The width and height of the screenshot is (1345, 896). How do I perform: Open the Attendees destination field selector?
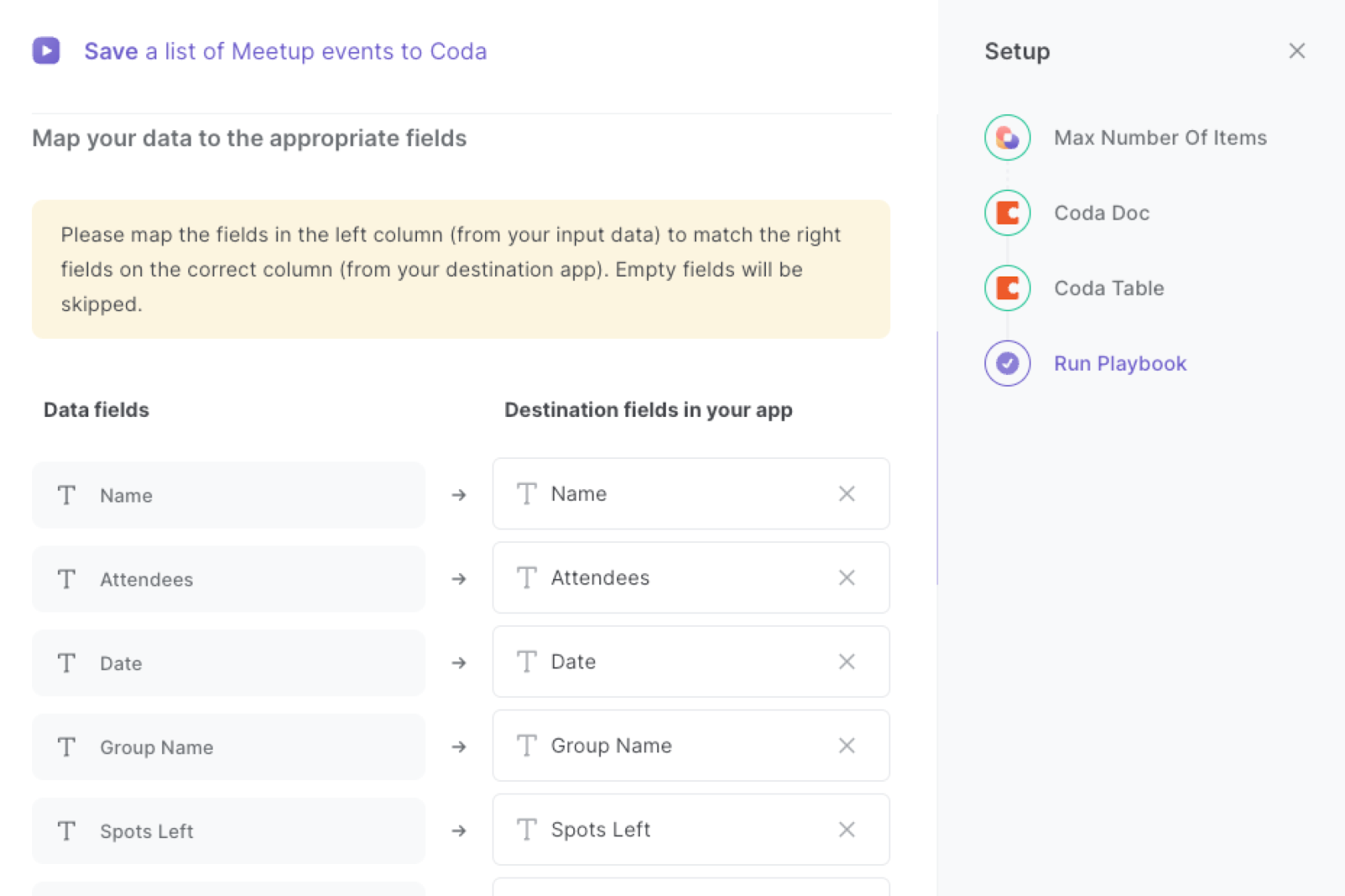pos(691,577)
